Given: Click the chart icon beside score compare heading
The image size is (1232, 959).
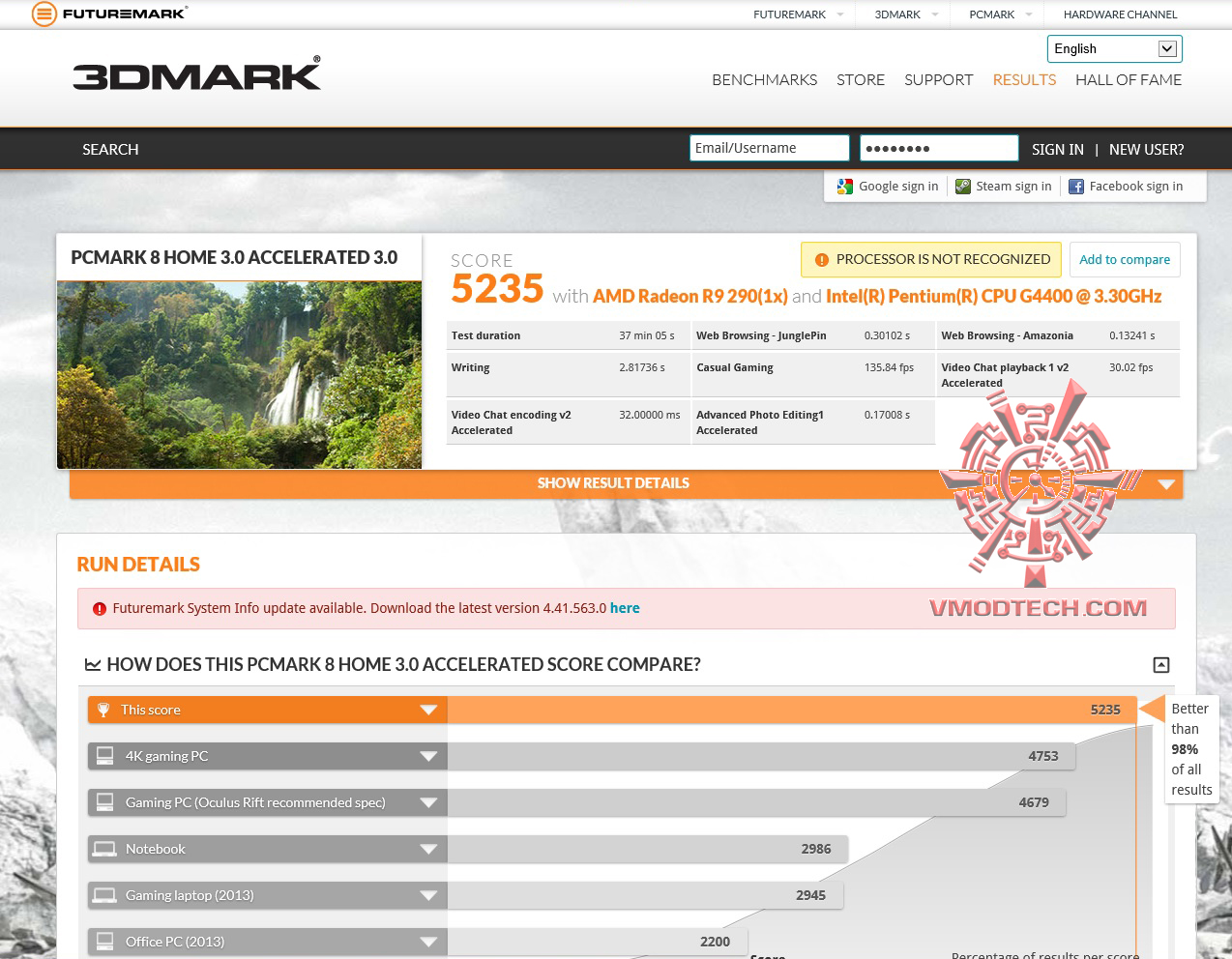Looking at the screenshot, I should coord(93,664).
